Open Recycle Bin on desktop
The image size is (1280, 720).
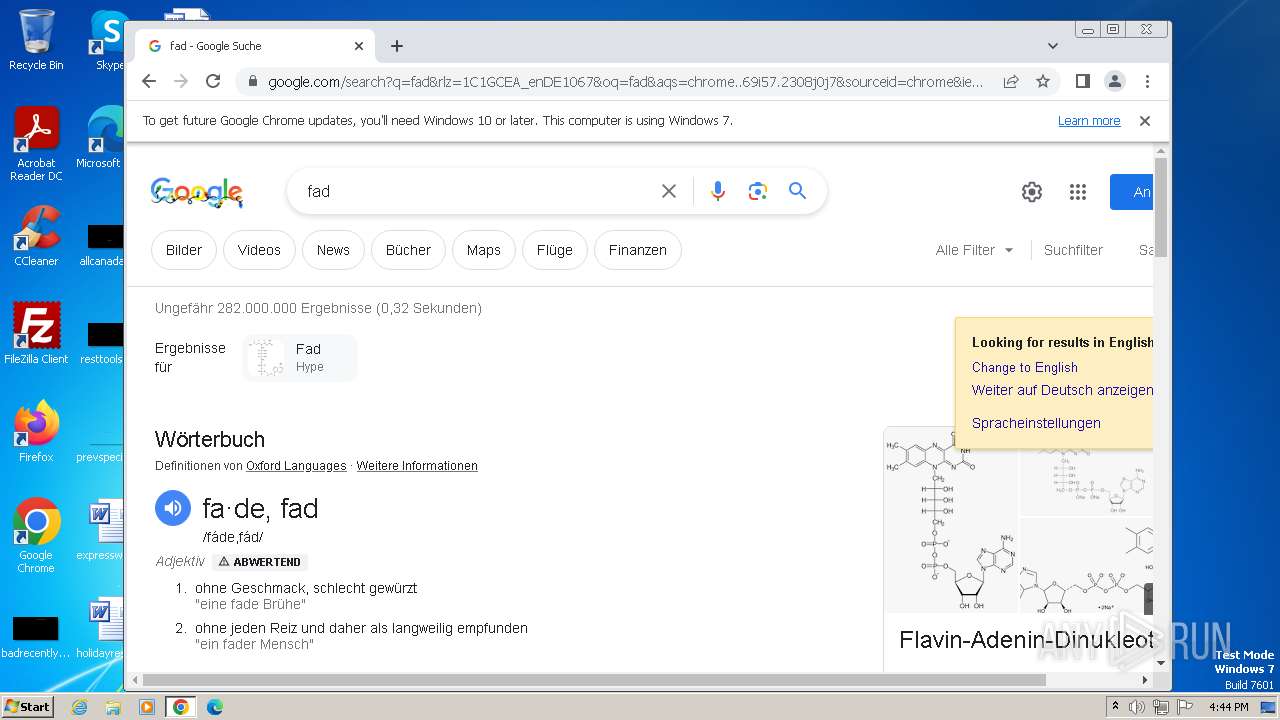click(x=36, y=40)
